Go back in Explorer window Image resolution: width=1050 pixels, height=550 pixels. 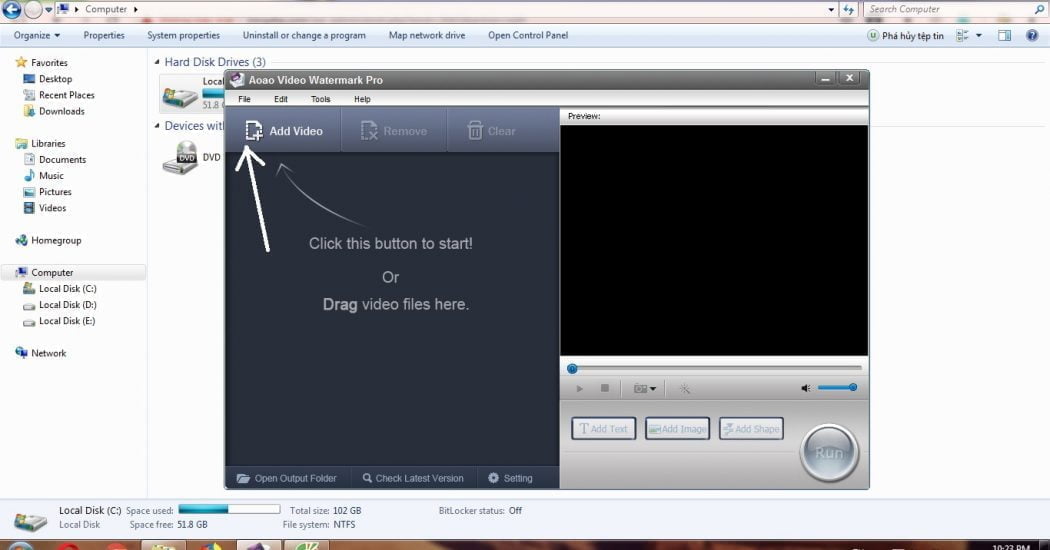point(11,9)
